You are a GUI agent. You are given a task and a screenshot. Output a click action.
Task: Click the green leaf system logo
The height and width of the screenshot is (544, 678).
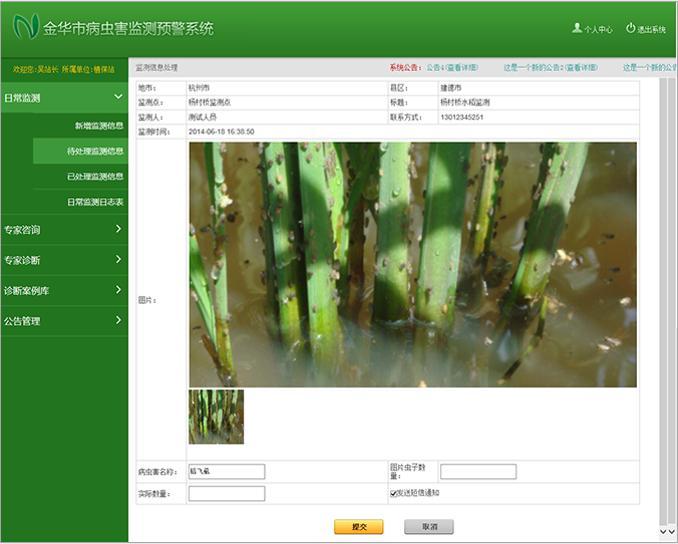click(x=26, y=27)
